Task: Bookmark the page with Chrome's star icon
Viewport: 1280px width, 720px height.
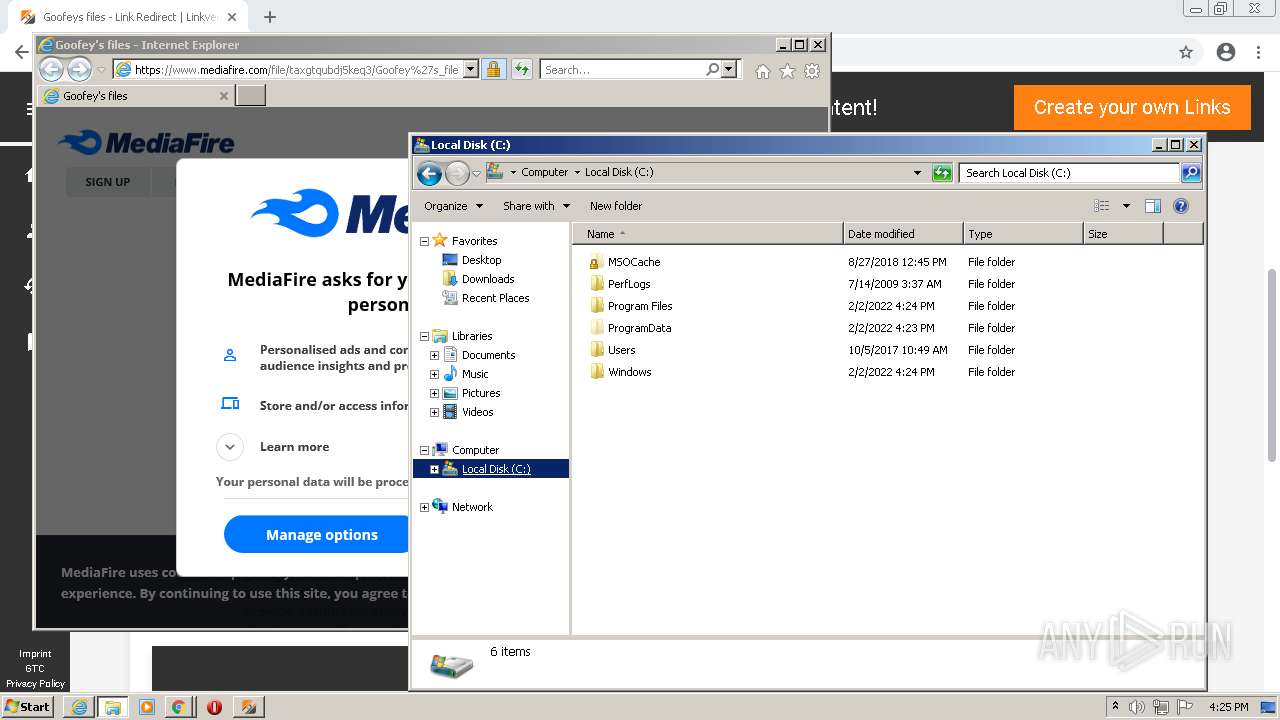Action: click(x=1186, y=52)
